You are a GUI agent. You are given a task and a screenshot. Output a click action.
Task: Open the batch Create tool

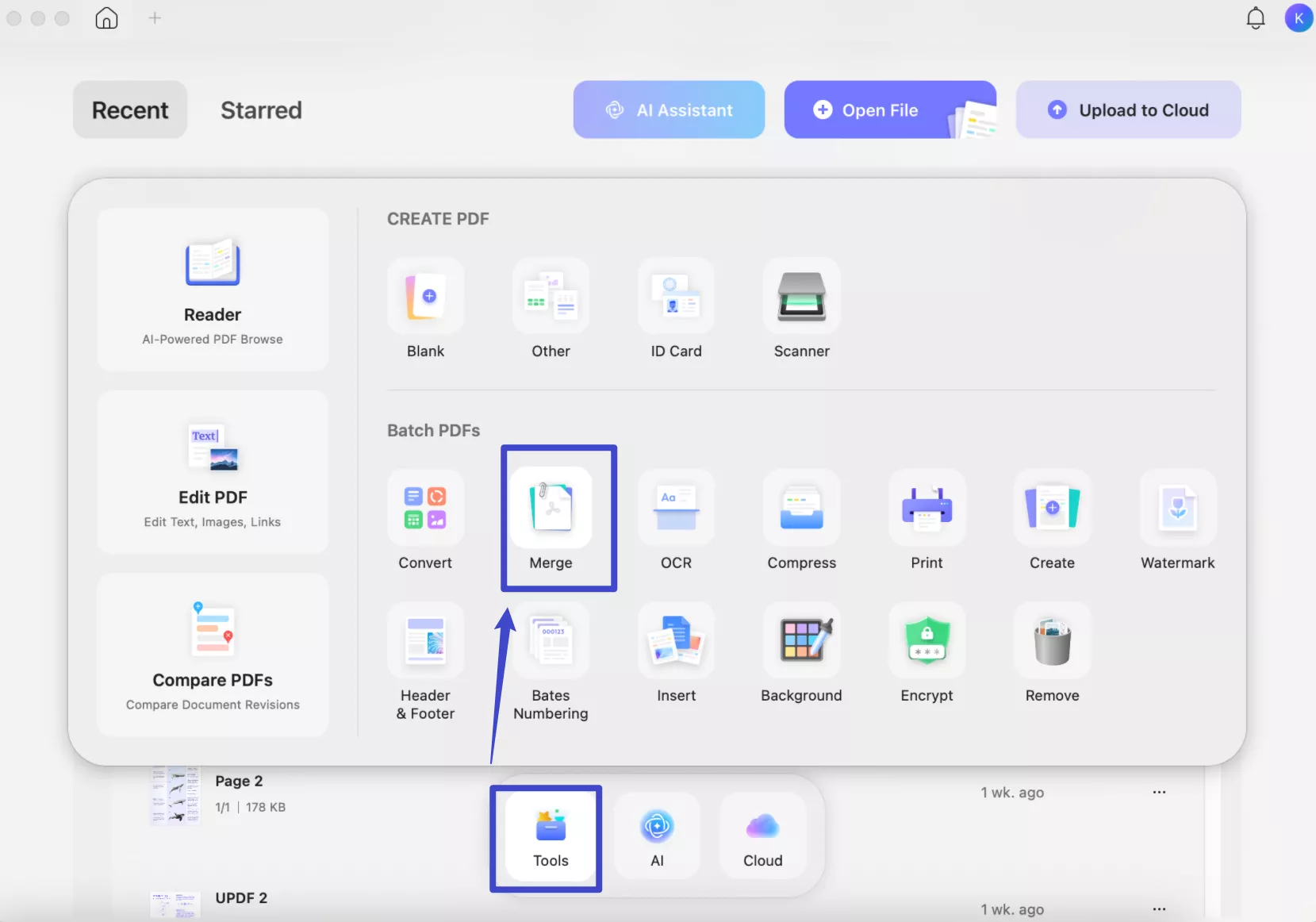tap(1053, 508)
